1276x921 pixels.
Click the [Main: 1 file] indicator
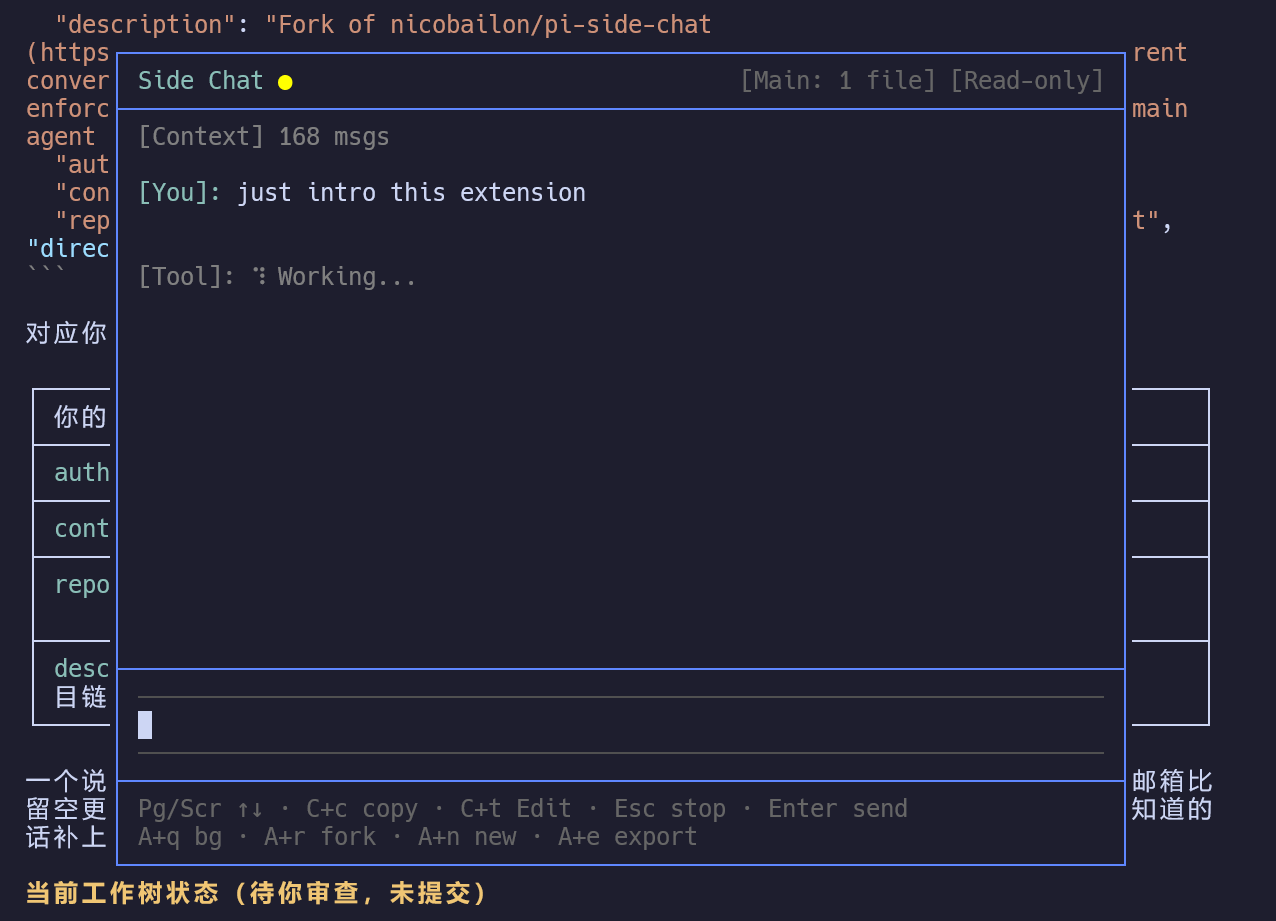pyautogui.click(x=838, y=81)
